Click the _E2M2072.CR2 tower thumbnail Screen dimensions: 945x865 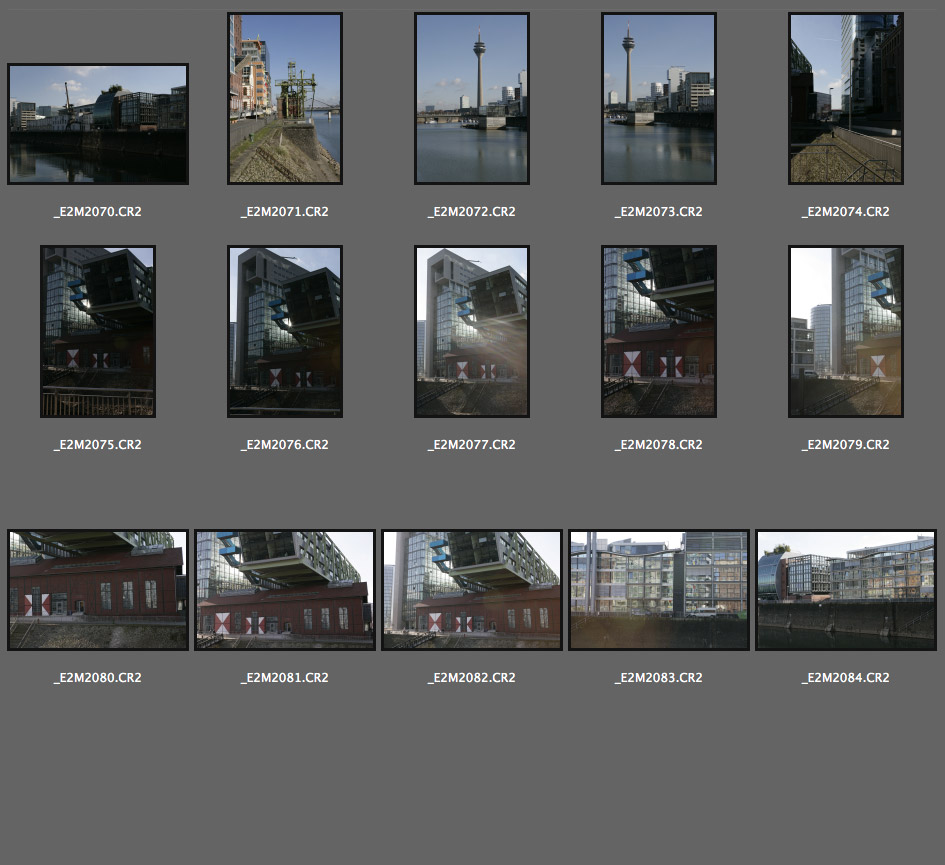(x=472, y=98)
